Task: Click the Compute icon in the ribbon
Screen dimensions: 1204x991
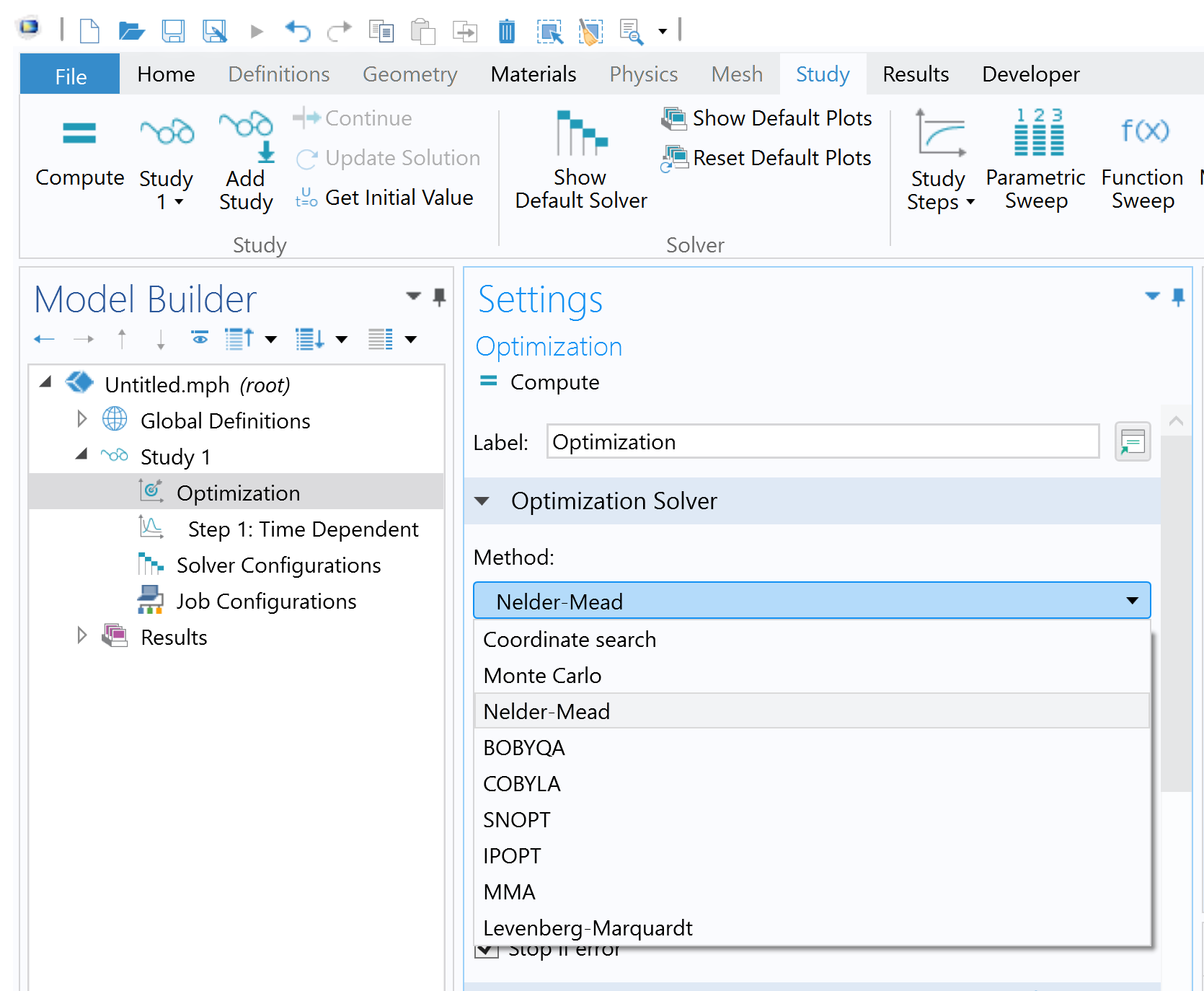Action: (x=79, y=135)
